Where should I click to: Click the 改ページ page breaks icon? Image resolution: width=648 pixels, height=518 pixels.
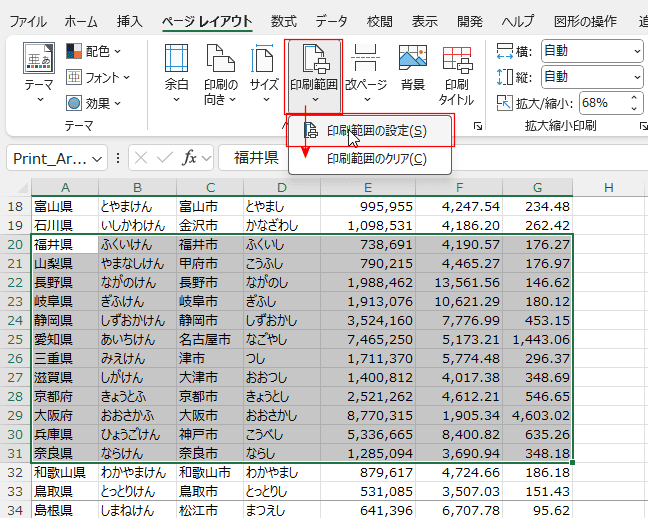(365, 58)
